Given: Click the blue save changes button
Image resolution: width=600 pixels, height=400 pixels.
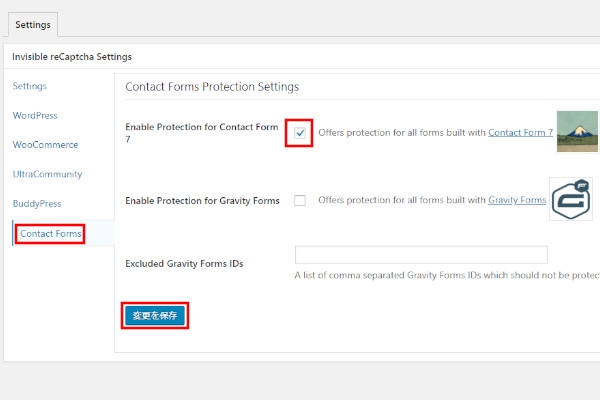Looking at the screenshot, I should tap(155, 315).
